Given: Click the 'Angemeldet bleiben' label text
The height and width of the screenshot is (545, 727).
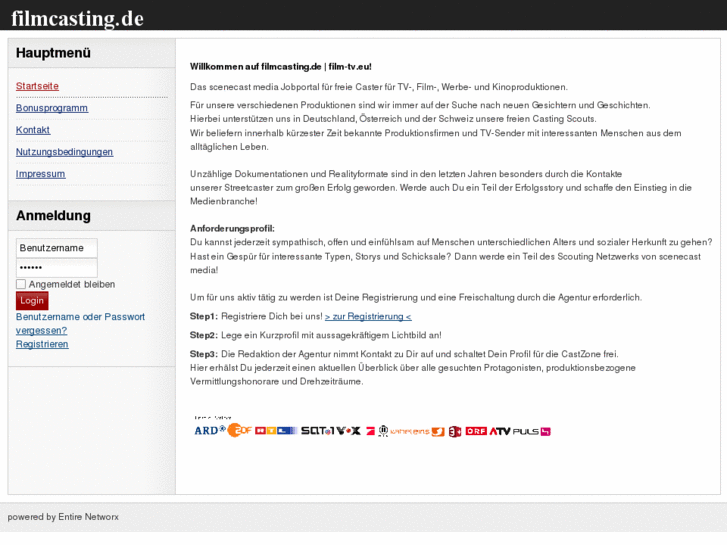Looking at the screenshot, I should tap(72, 284).
